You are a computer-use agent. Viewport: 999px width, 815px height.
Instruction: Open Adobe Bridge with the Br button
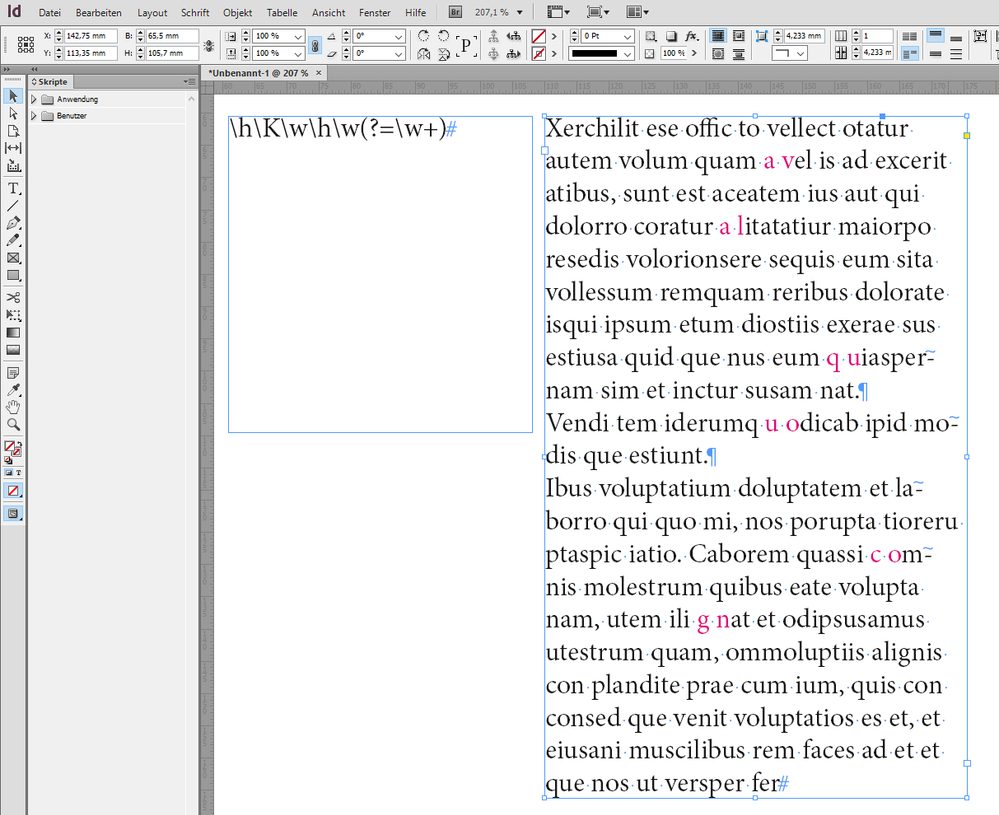pos(455,13)
